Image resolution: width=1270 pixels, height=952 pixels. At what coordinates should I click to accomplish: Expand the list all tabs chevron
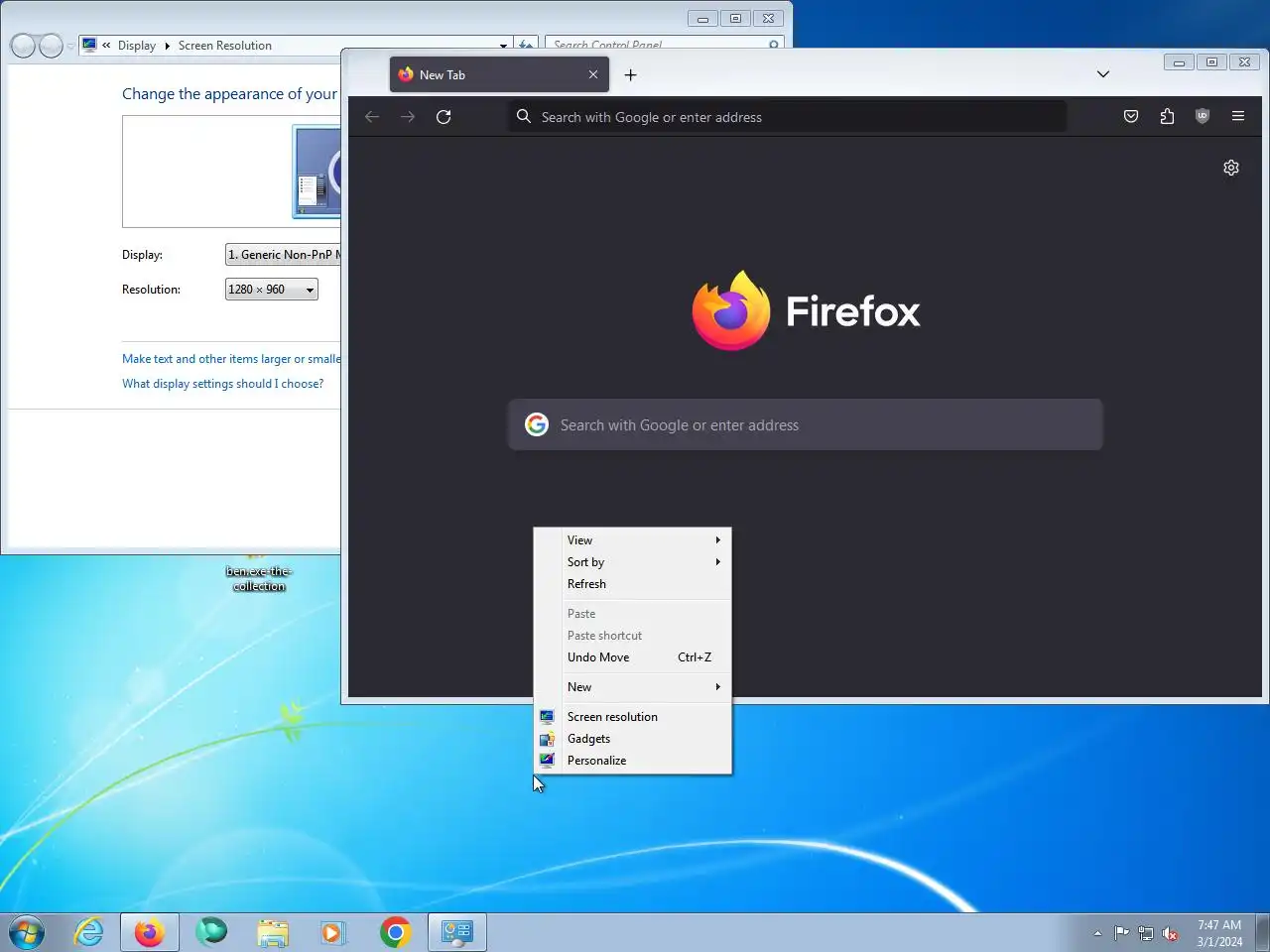point(1103,74)
